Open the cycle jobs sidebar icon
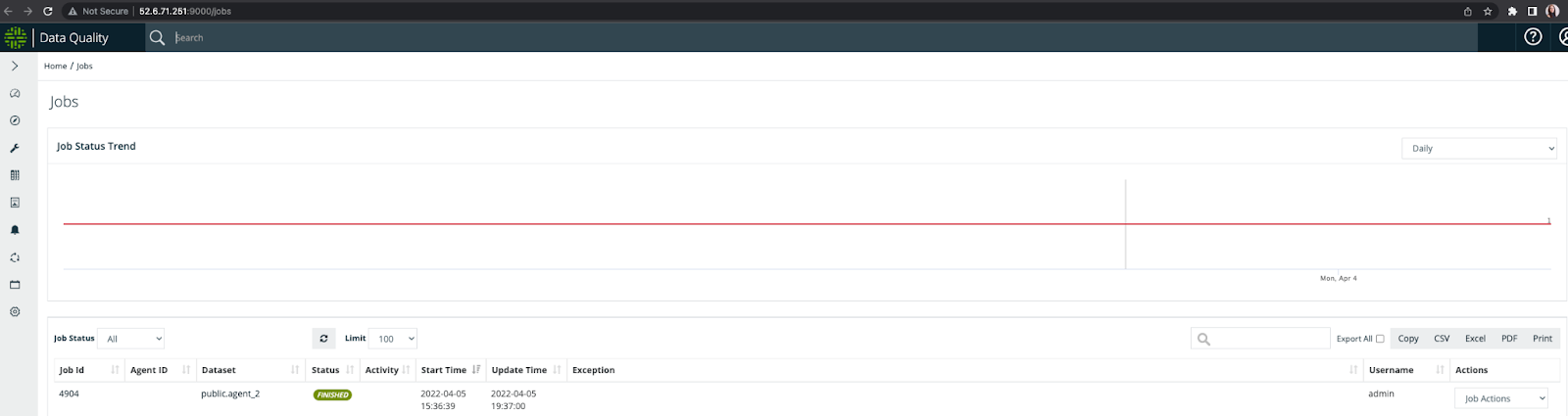Viewport: 1568px width, 416px height. [x=15, y=257]
